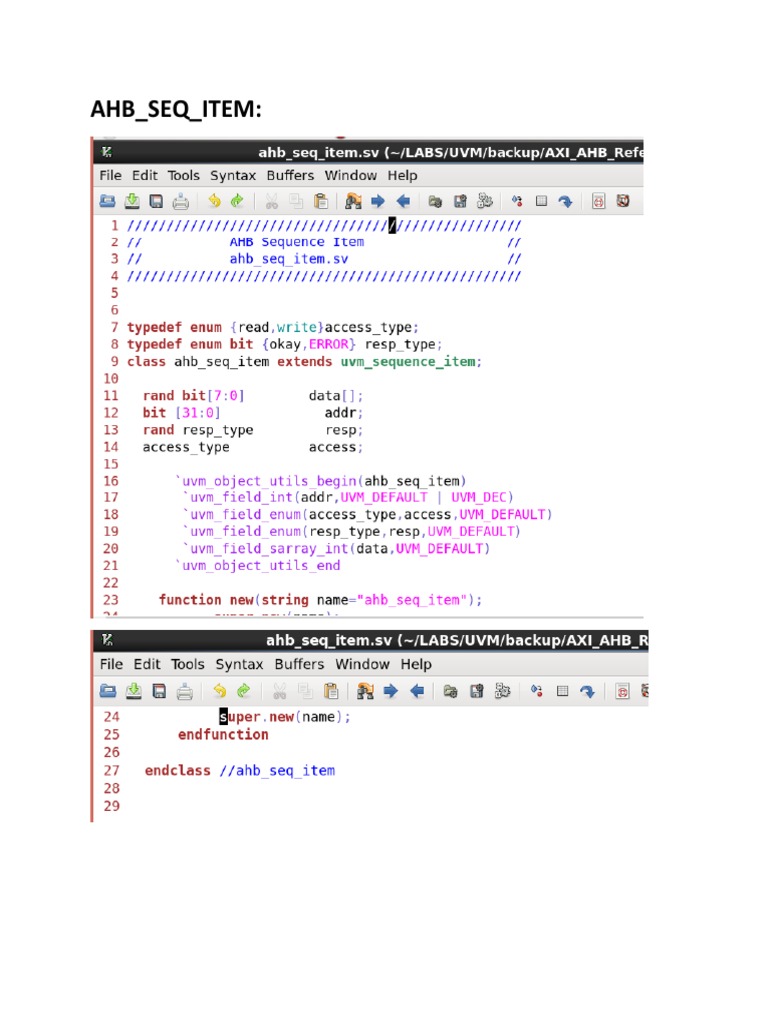Click Build Tags icon in bottom gVim toolbar
This screenshot has width=768, height=1024.
tap(562, 691)
